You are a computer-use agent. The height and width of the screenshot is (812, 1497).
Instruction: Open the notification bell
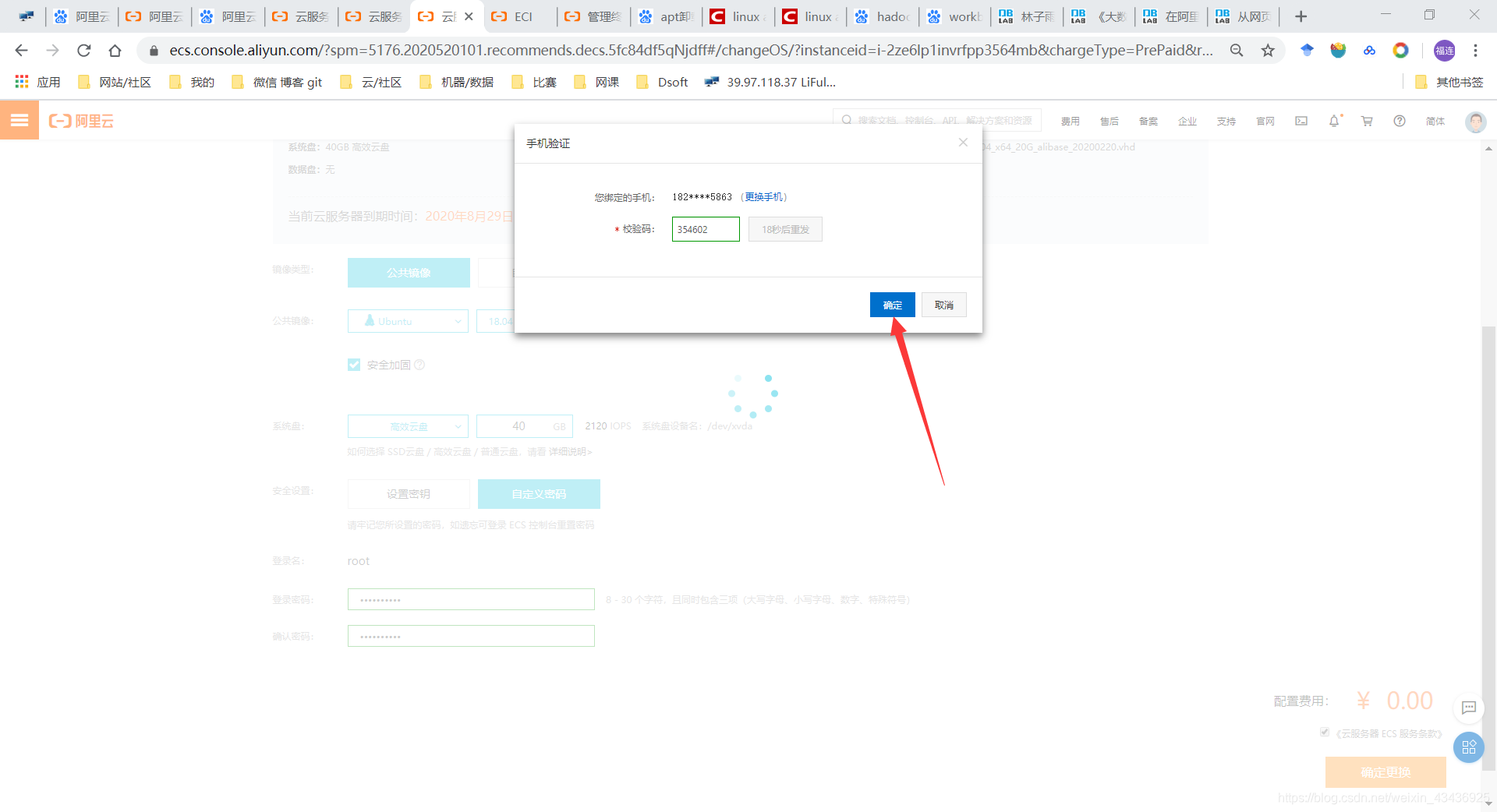1334,121
